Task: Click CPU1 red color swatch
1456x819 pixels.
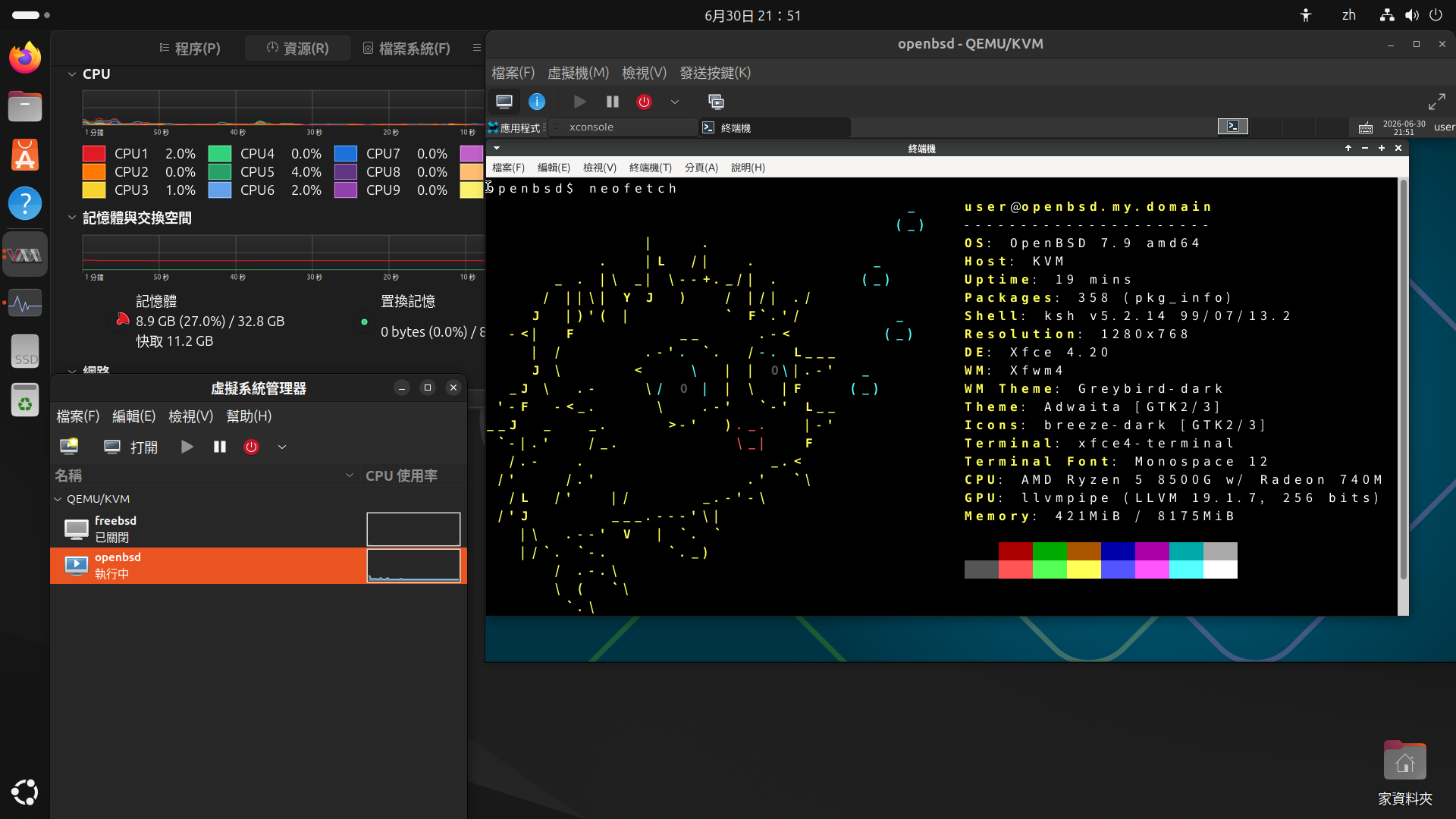Action: point(94,154)
